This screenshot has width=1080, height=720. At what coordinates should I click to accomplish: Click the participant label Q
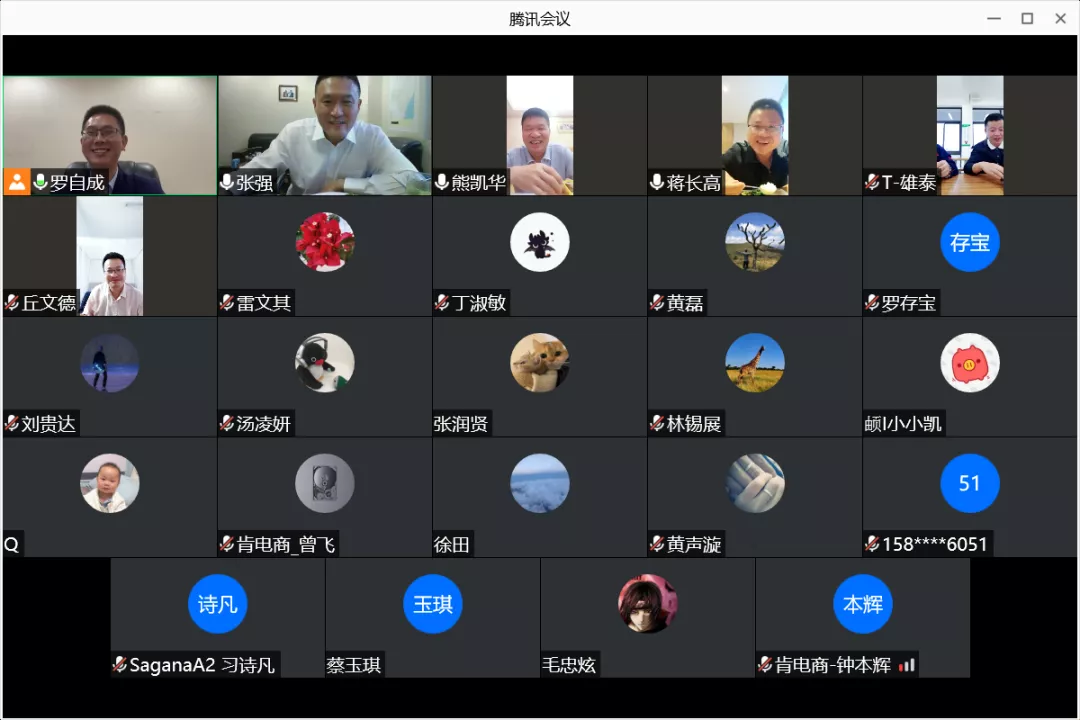coord(12,544)
